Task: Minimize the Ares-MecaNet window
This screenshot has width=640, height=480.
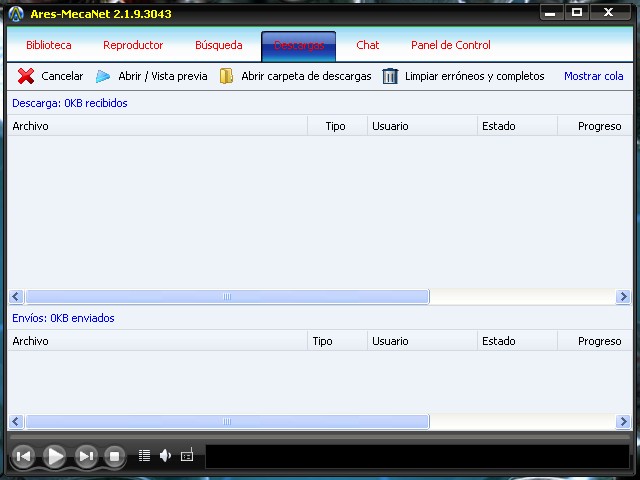Action: click(x=551, y=13)
